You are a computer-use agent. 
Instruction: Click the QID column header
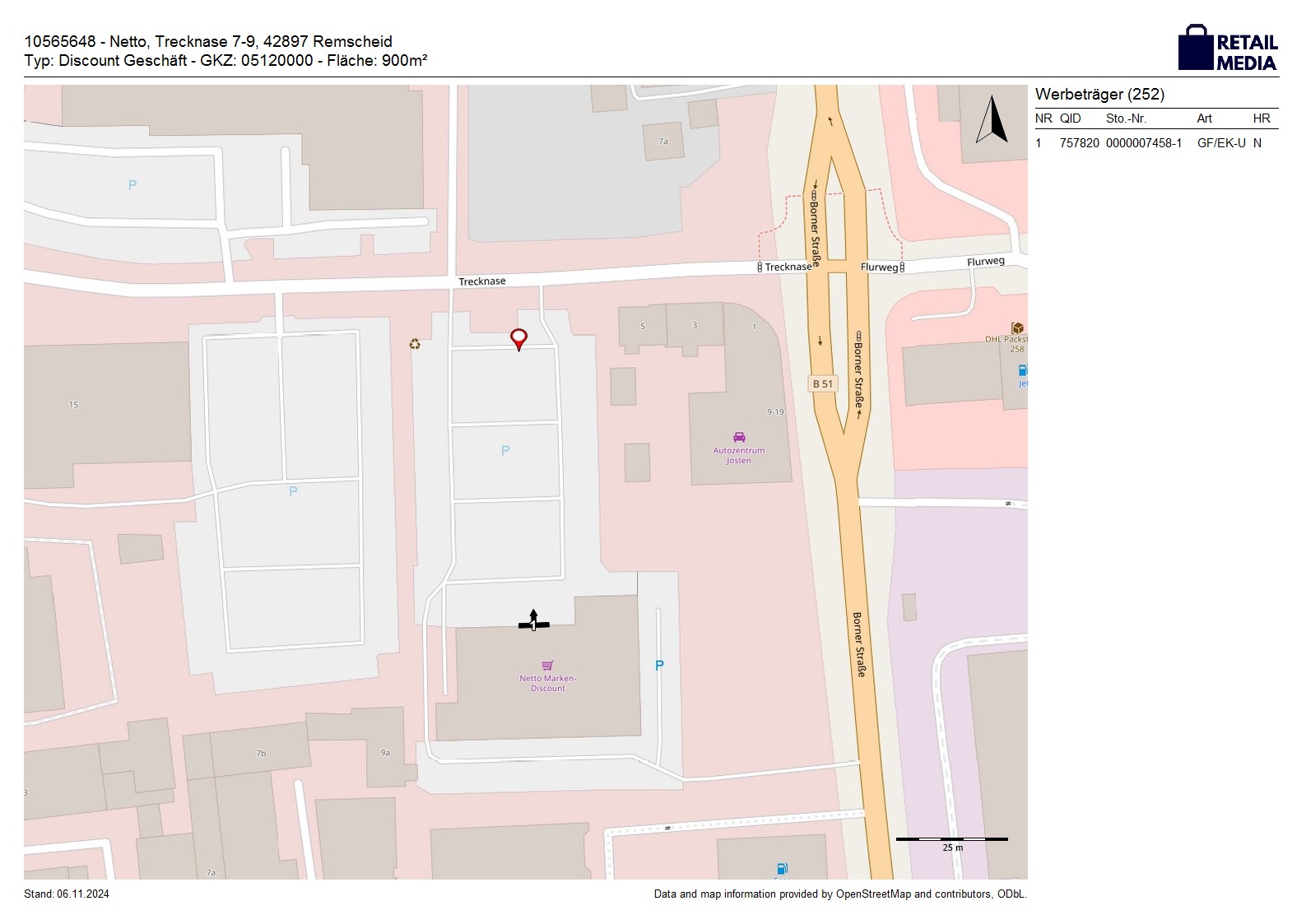(x=1070, y=118)
